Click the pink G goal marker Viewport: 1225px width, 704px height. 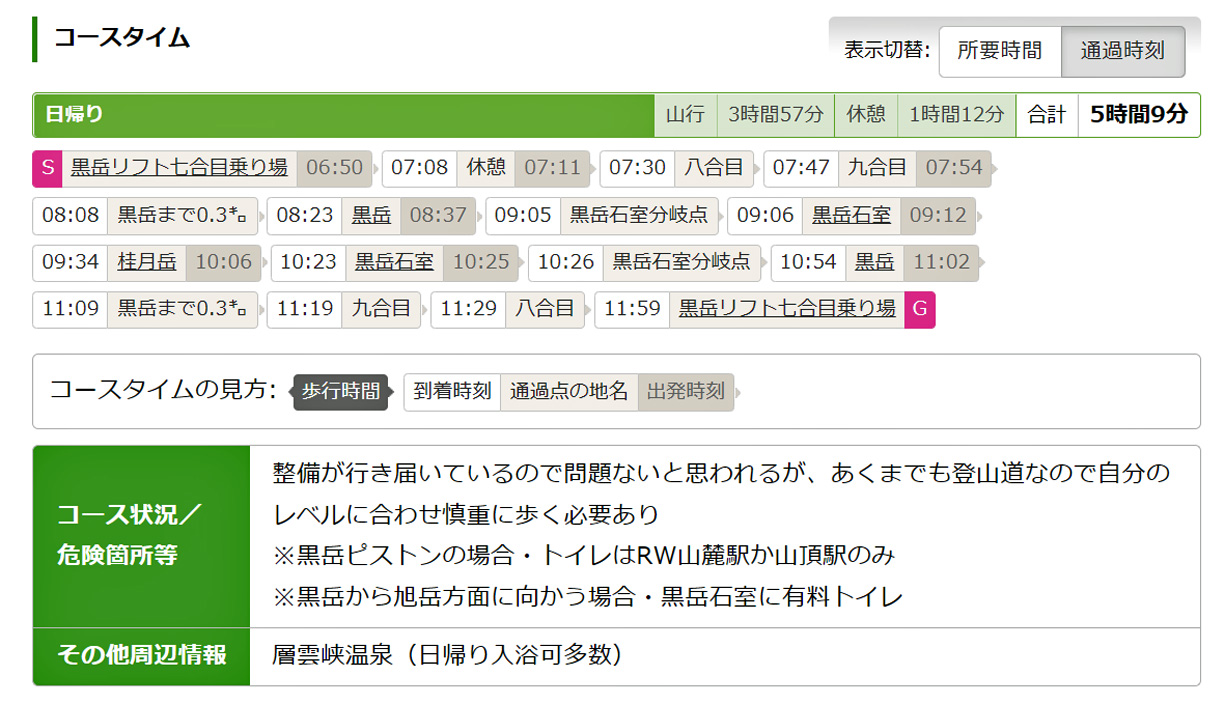pos(919,309)
